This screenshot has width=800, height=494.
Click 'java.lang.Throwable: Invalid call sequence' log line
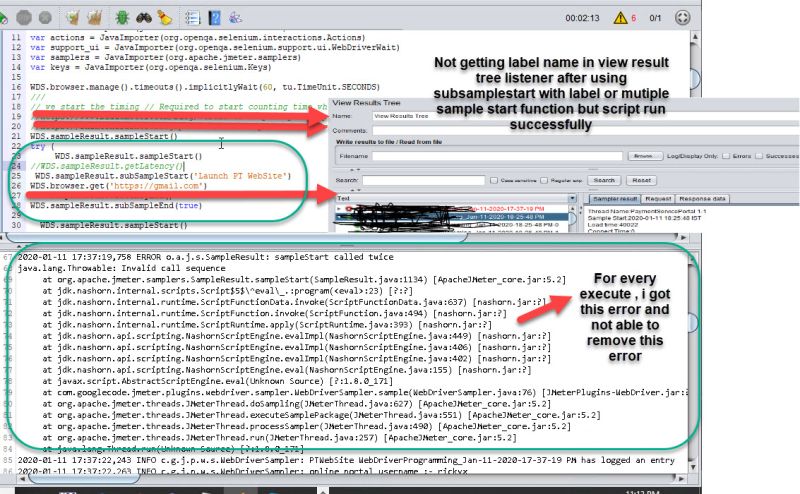pyautogui.click(x=121, y=268)
